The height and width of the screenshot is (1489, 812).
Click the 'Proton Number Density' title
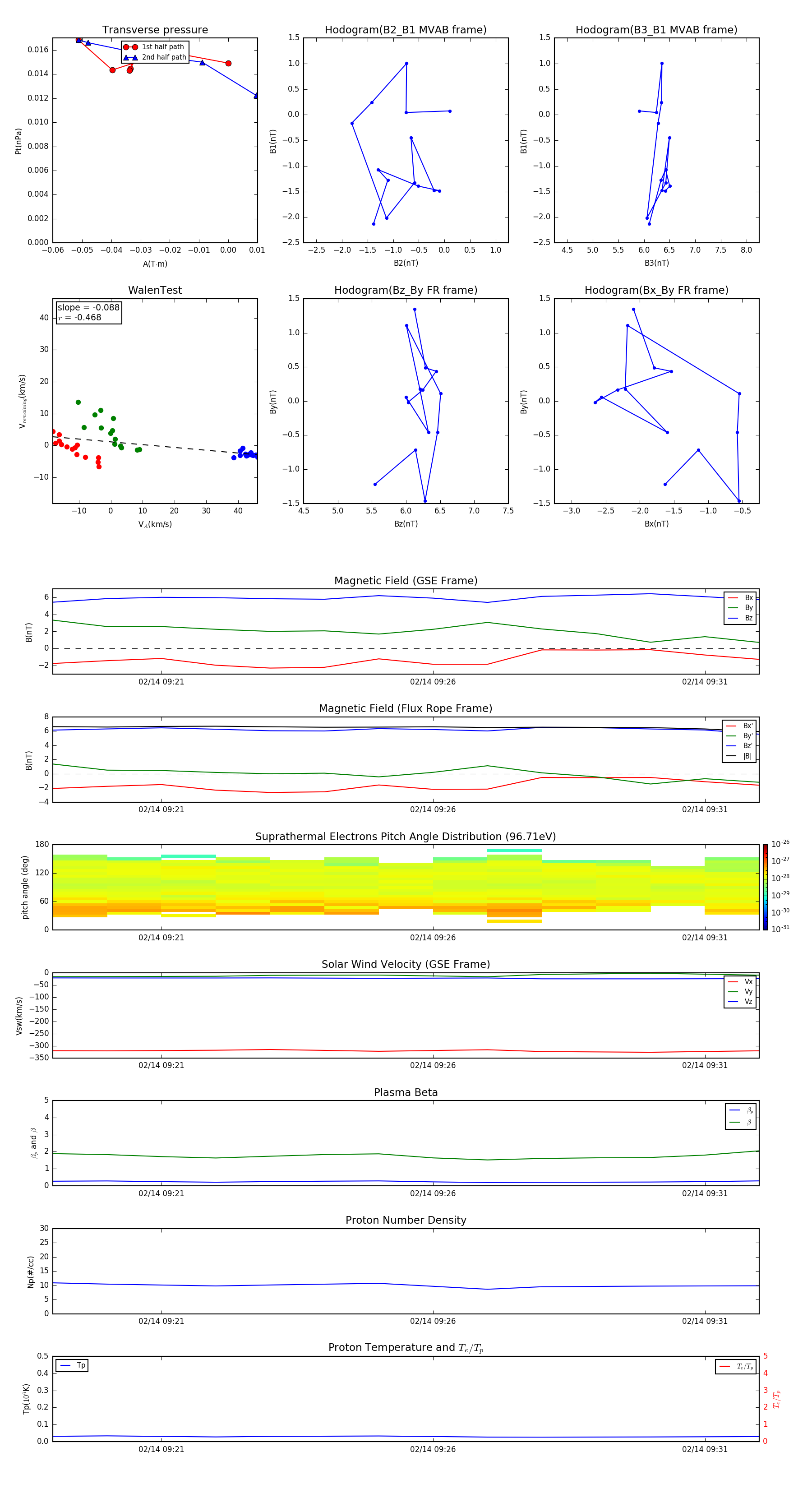pyautogui.click(x=406, y=1220)
